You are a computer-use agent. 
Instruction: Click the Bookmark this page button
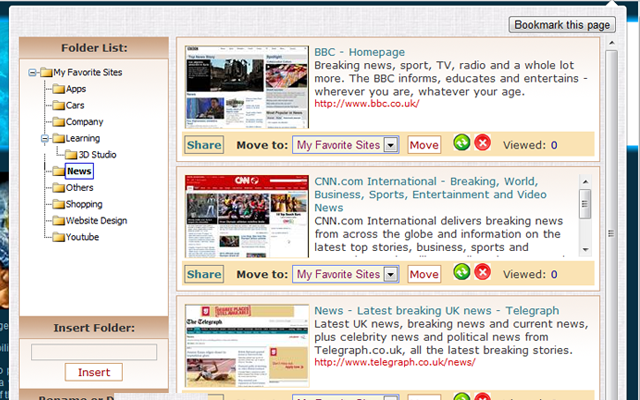(562, 25)
